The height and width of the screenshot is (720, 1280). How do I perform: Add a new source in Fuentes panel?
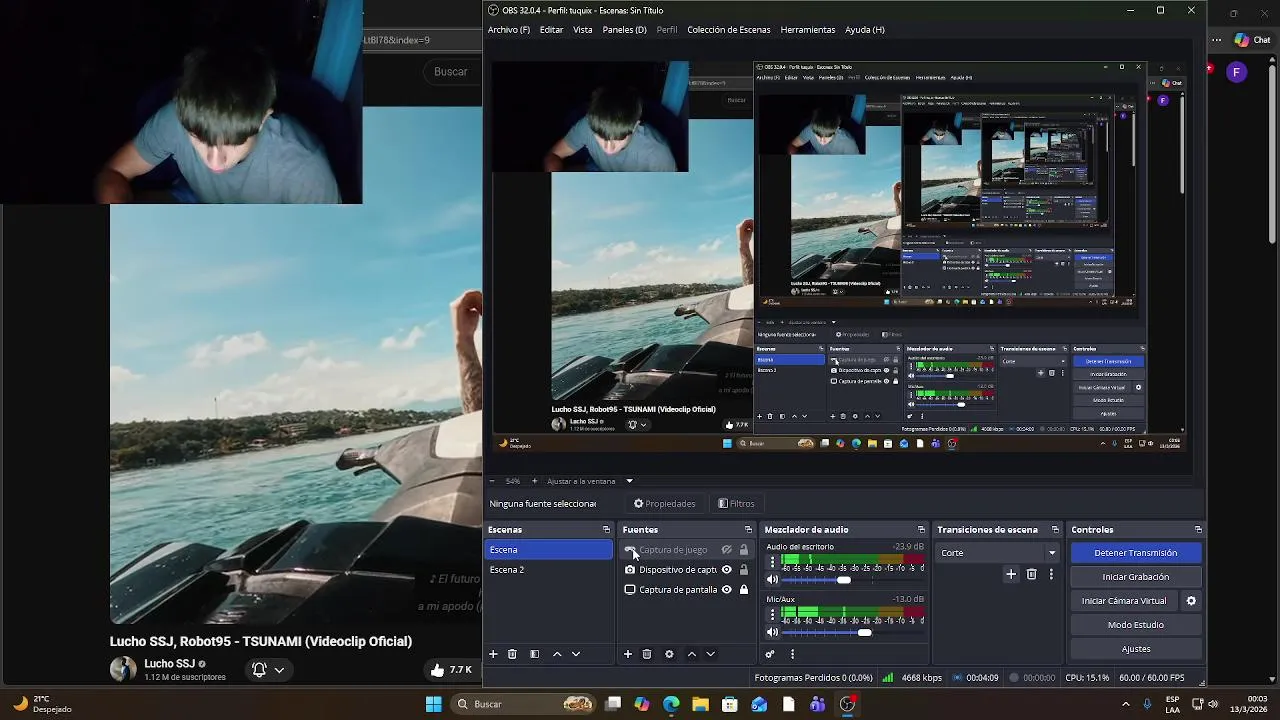coord(628,654)
